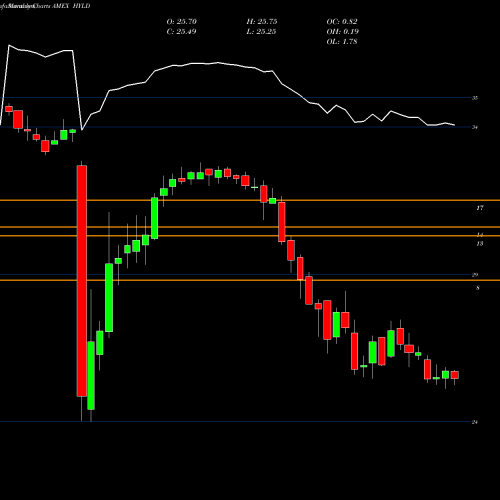Select the OC: 0.82 reading

point(342,22)
